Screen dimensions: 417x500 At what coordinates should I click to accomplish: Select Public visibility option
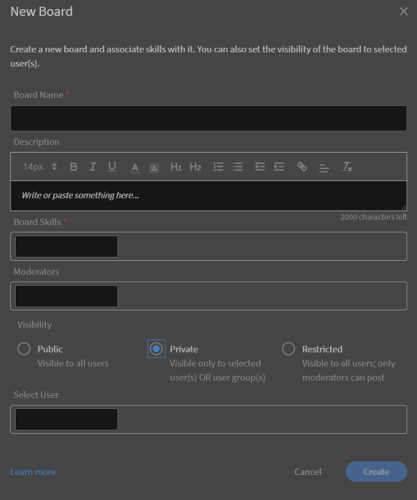click(x=24, y=349)
